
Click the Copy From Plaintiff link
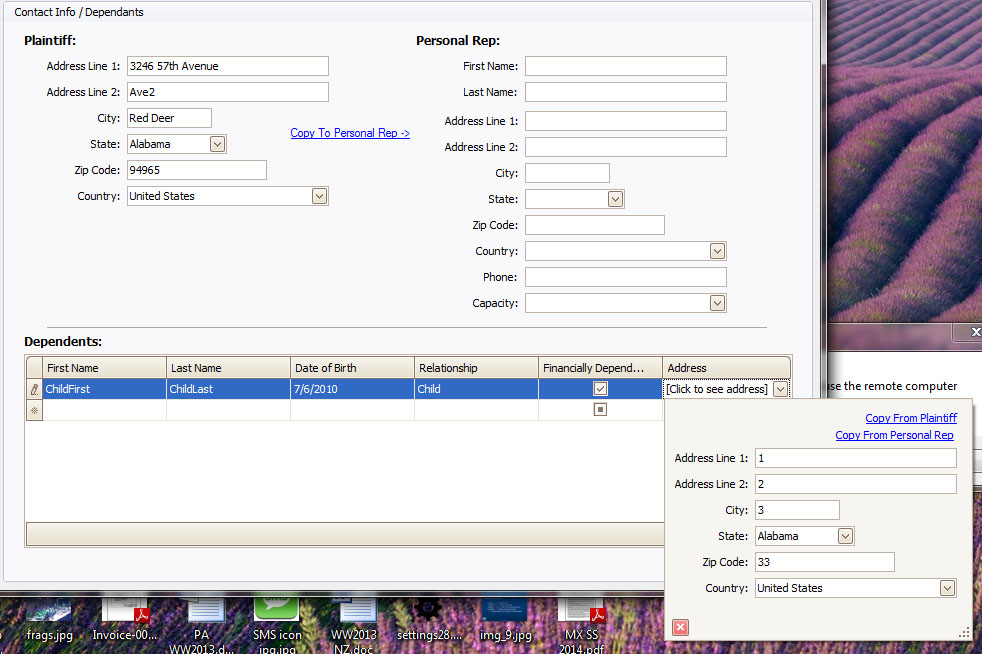[x=910, y=418]
